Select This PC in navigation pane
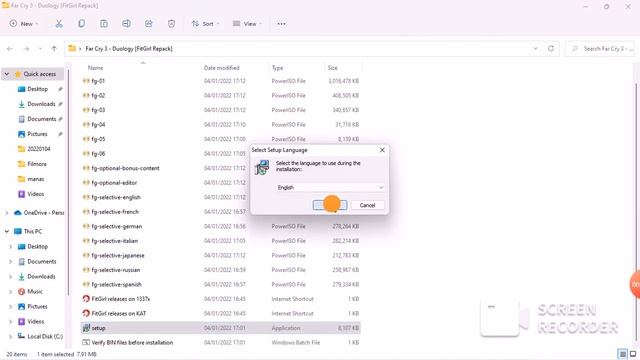Viewport: 640px width, 360px height. [32, 231]
